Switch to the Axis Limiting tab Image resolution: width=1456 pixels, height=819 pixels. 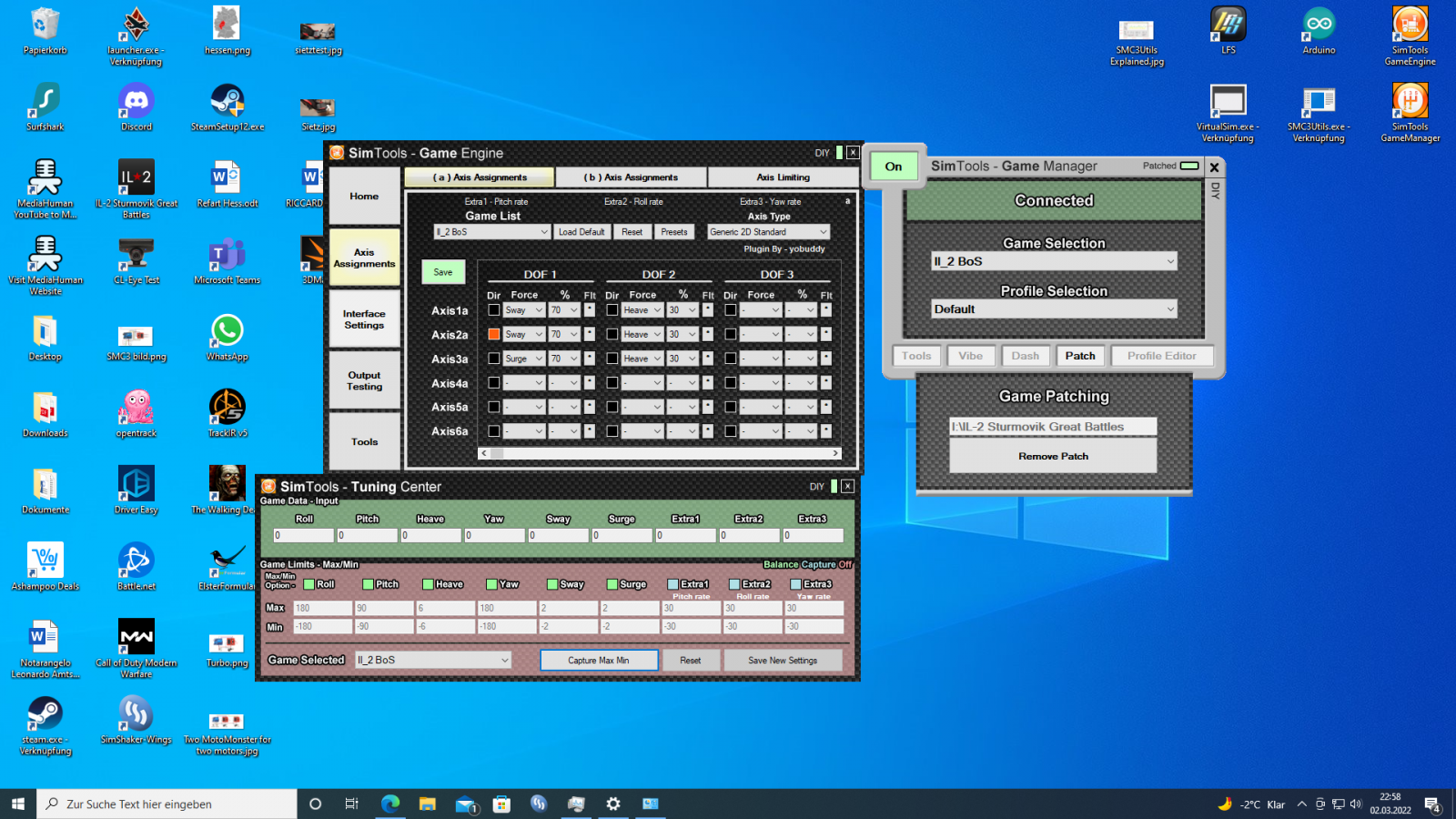[x=783, y=177]
